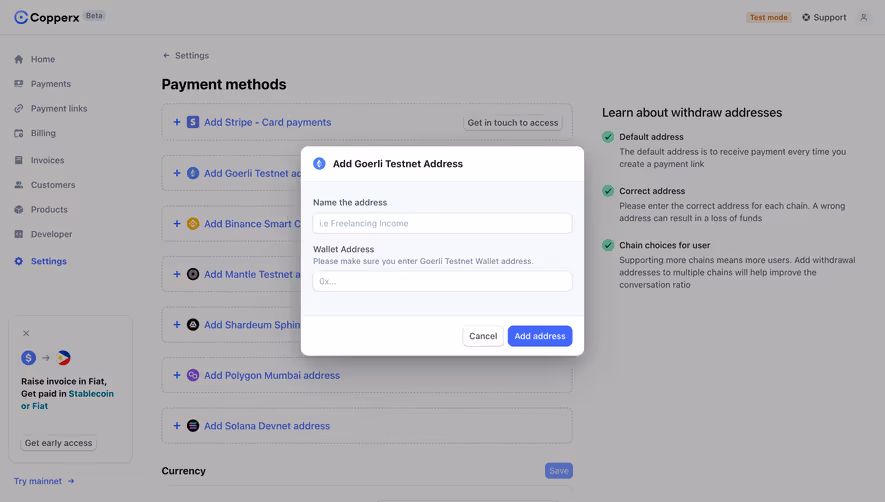
Task: Click the Developer code icon
Action: pos(19,234)
